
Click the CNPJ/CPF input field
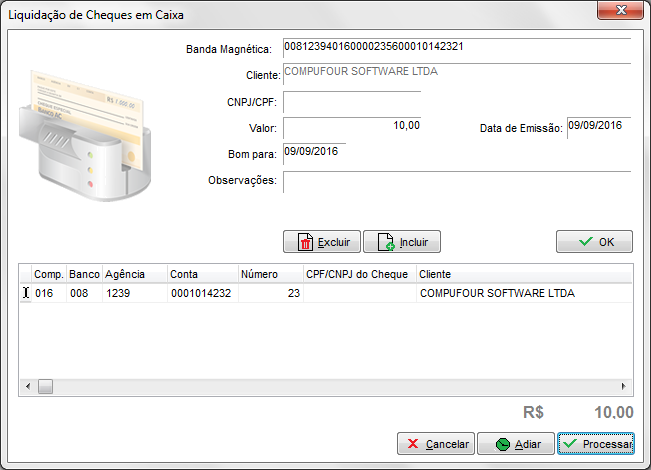(351, 102)
